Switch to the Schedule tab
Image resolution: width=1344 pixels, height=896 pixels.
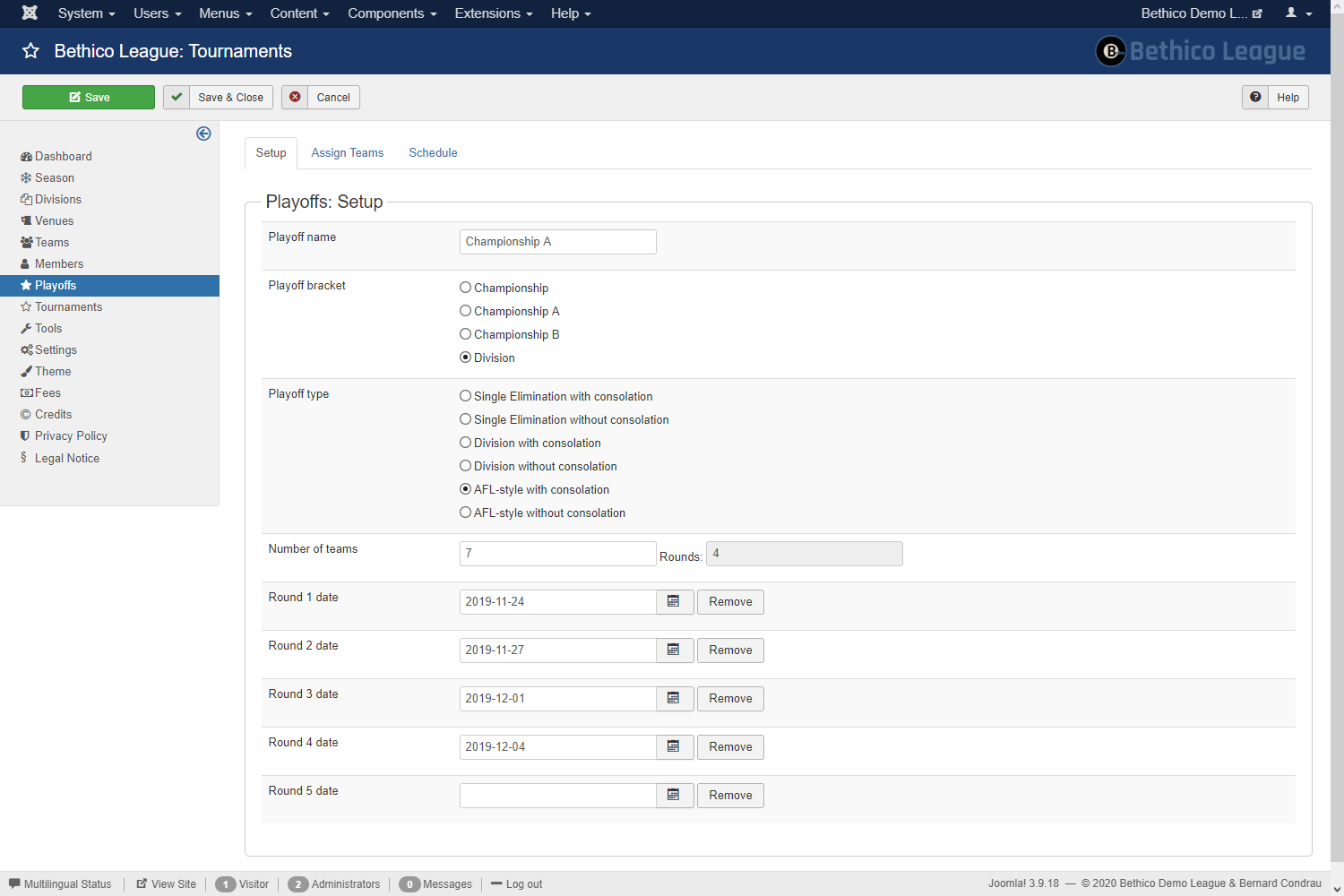click(x=433, y=153)
